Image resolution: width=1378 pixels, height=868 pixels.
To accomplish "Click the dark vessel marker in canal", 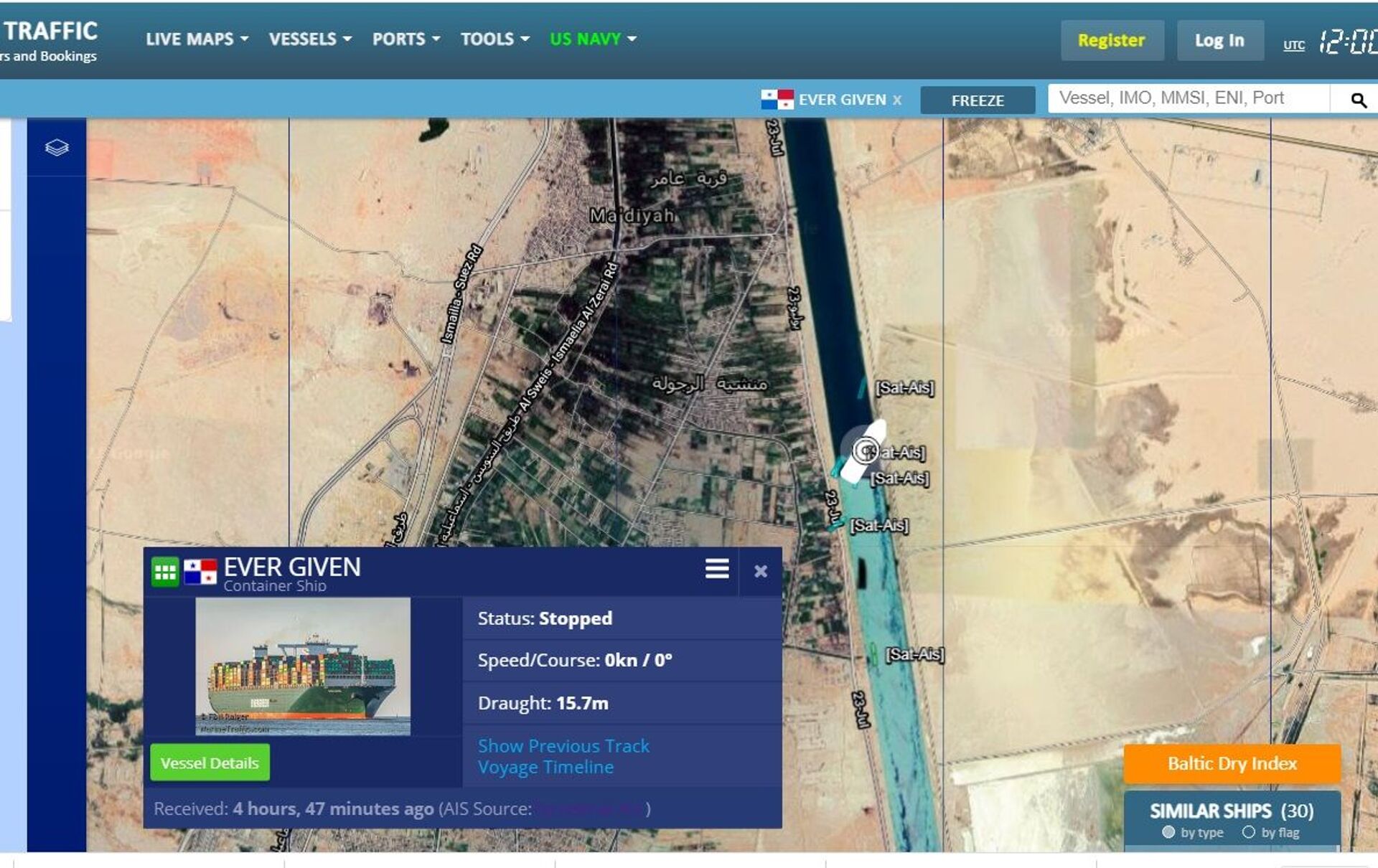I will tap(861, 574).
